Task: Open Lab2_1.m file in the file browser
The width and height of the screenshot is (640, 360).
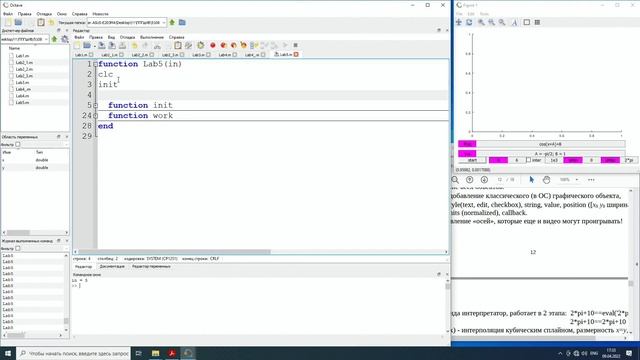Action: (24, 62)
